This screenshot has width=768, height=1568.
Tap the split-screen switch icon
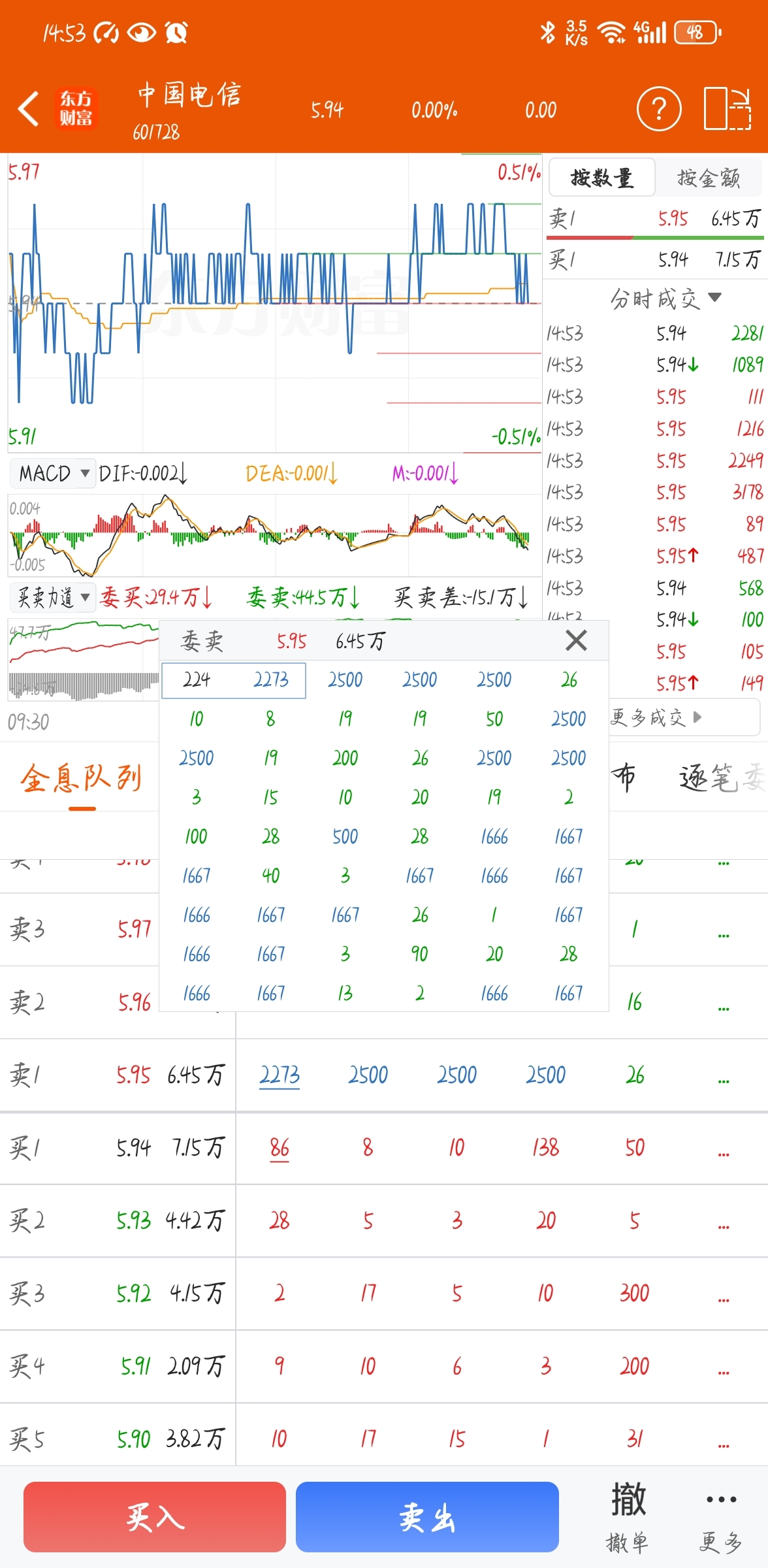[x=728, y=108]
